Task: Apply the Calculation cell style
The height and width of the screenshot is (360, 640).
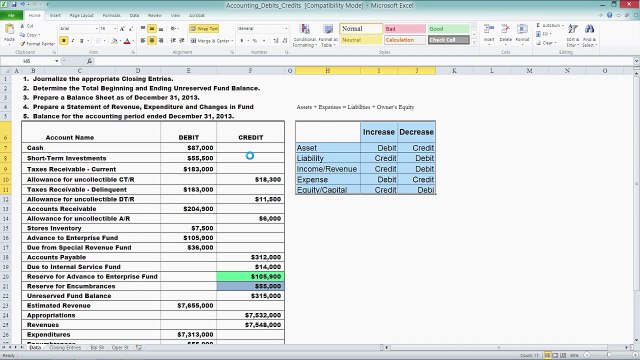Action: point(405,40)
